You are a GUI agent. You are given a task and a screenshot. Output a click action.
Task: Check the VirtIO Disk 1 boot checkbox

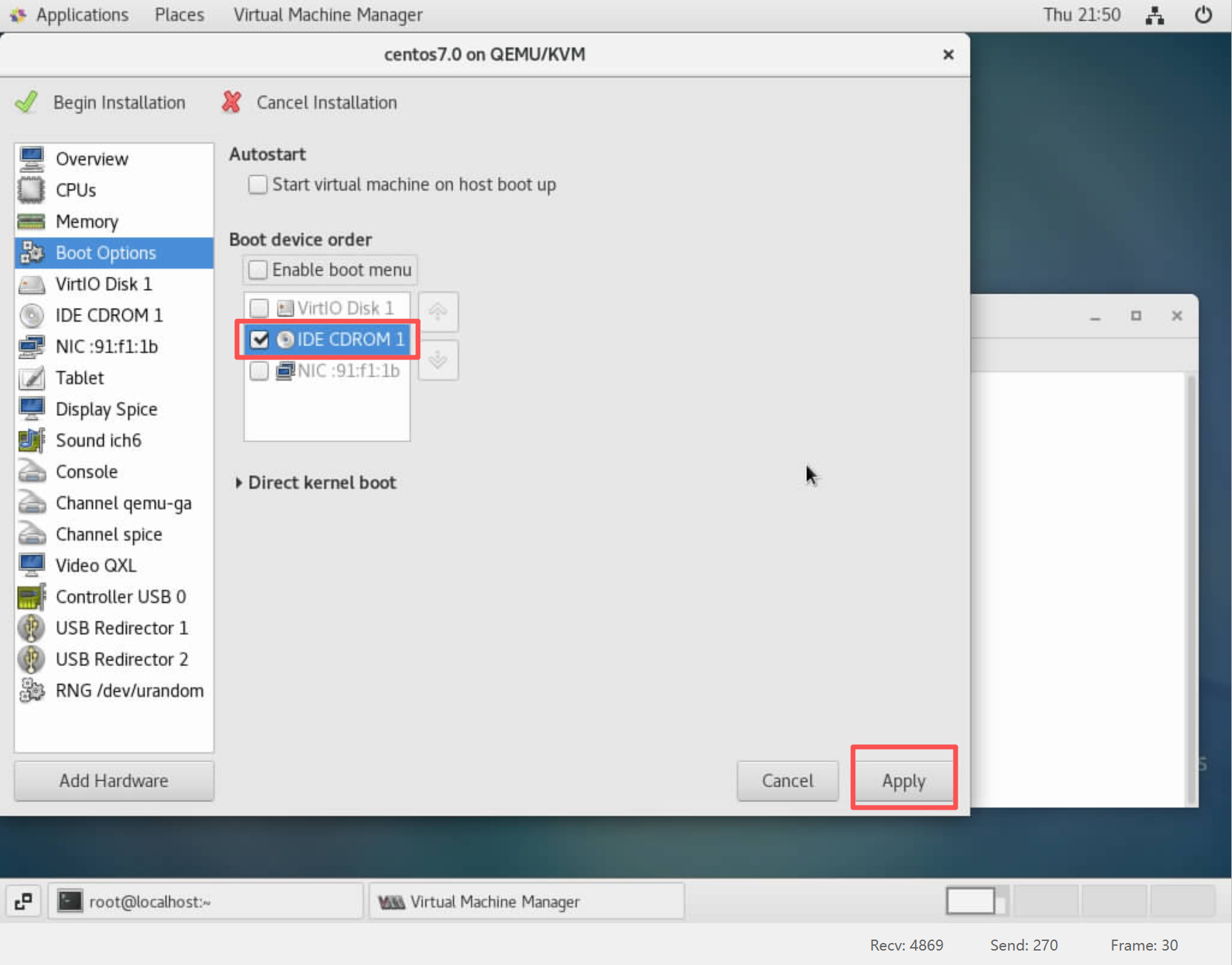coord(259,308)
